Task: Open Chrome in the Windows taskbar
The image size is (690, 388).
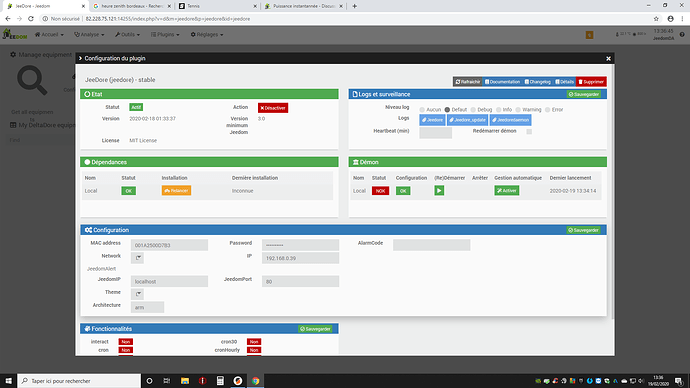Action: pos(256,381)
